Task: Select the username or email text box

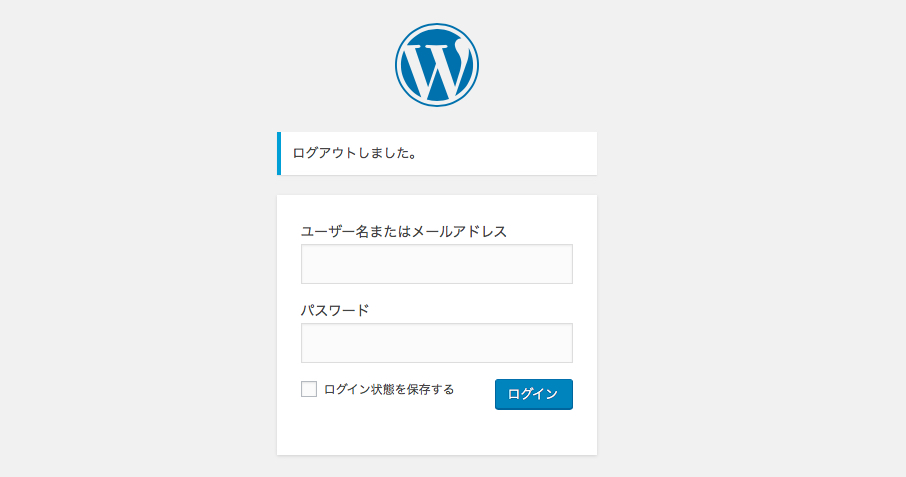Action: tap(437, 264)
